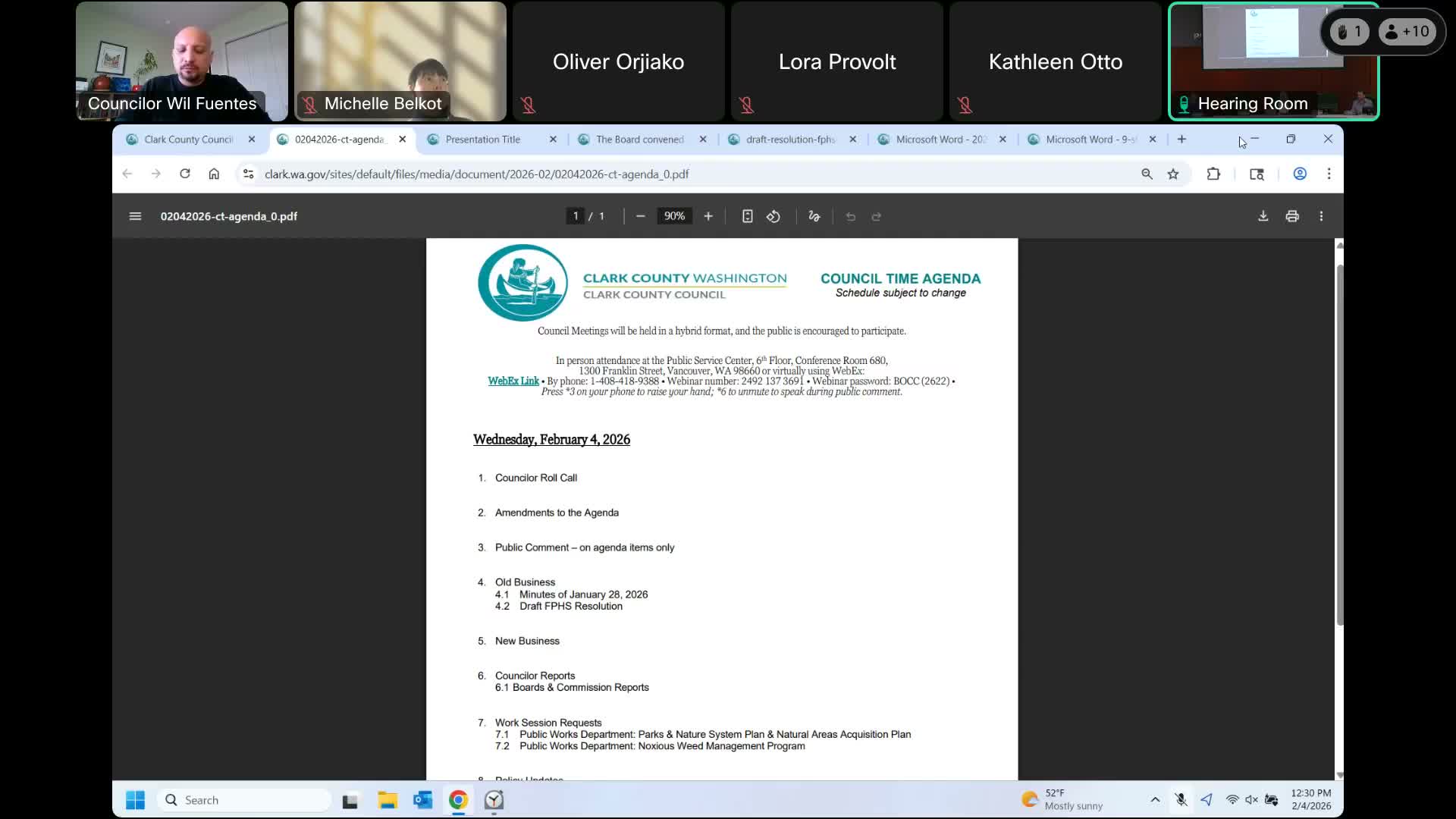Click the PDF print icon
This screenshot has height=819, width=1456.
[1292, 216]
